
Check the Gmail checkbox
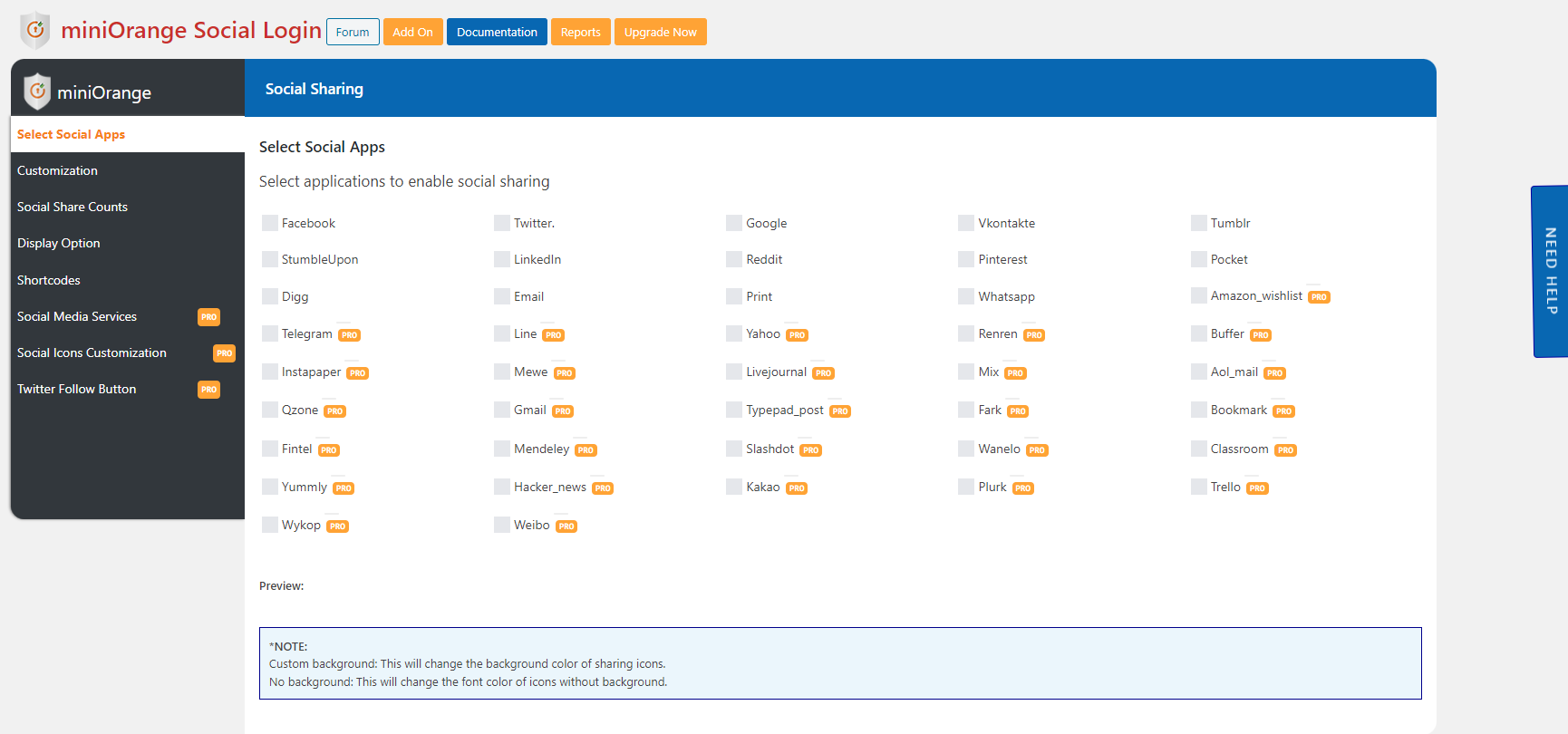(x=502, y=410)
